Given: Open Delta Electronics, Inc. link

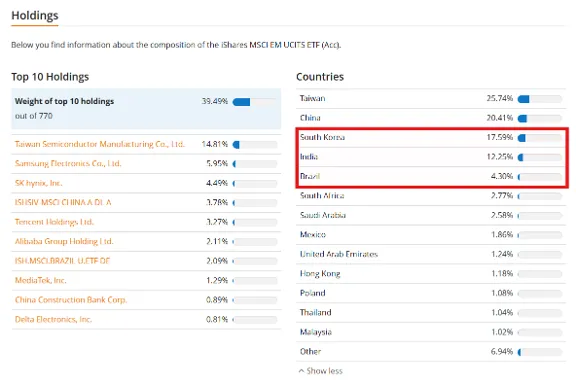Looking at the screenshot, I should (x=53, y=319).
